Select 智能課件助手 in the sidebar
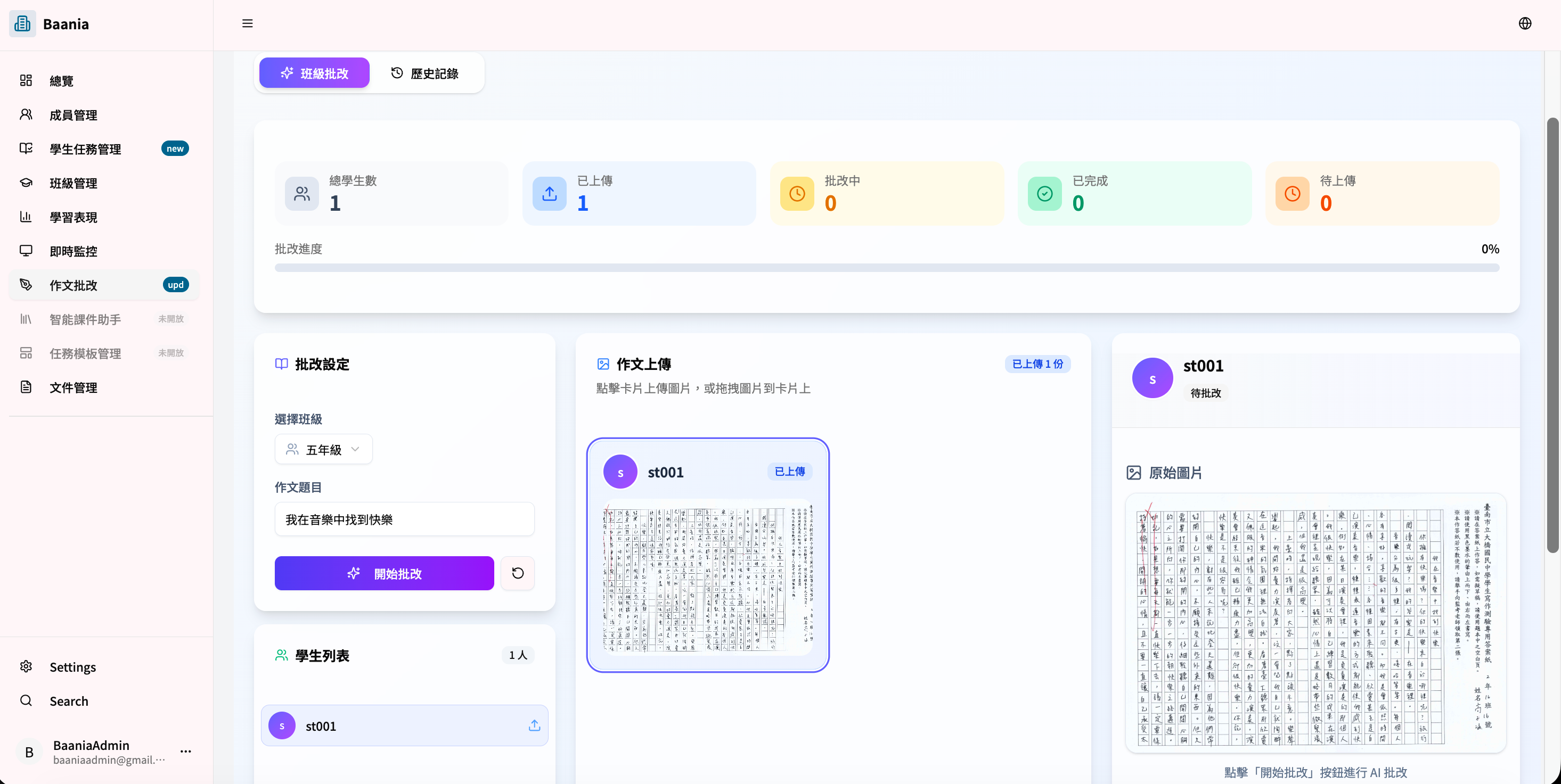Image resolution: width=1561 pixels, height=784 pixels. click(84, 319)
